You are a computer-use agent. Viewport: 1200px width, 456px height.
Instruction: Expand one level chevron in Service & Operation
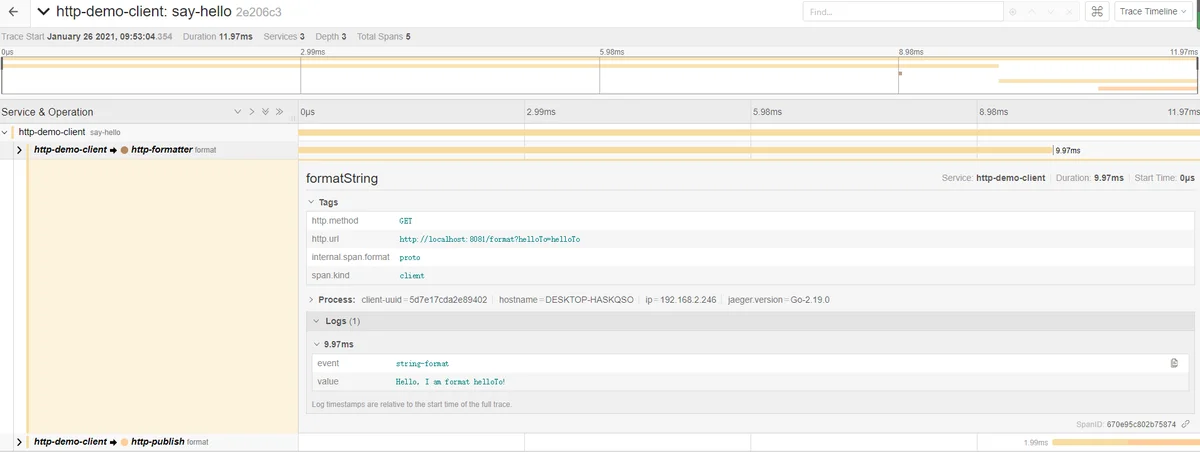point(238,112)
